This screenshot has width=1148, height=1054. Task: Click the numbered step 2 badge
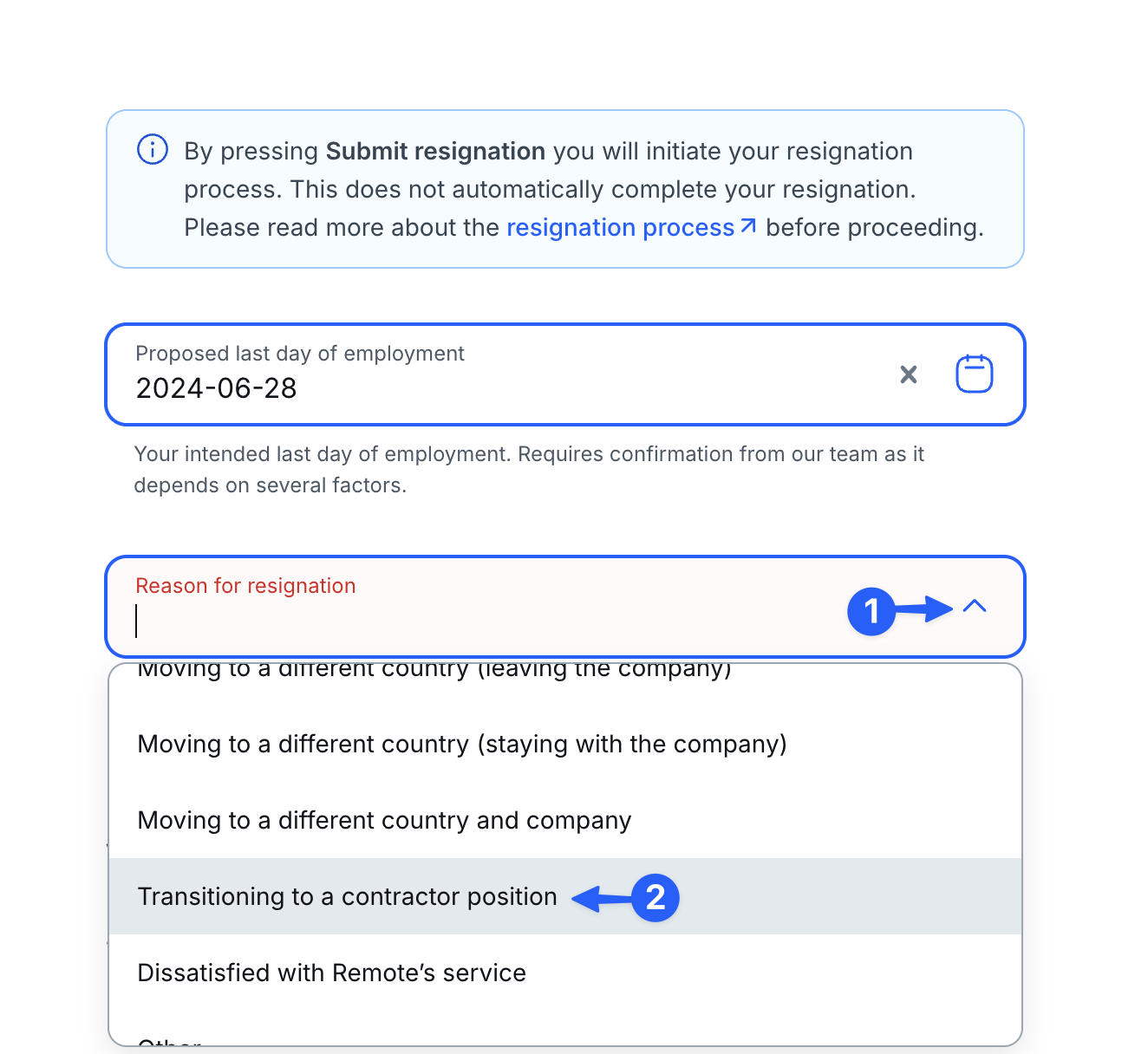pyautogui.click(x=656, y=897)
